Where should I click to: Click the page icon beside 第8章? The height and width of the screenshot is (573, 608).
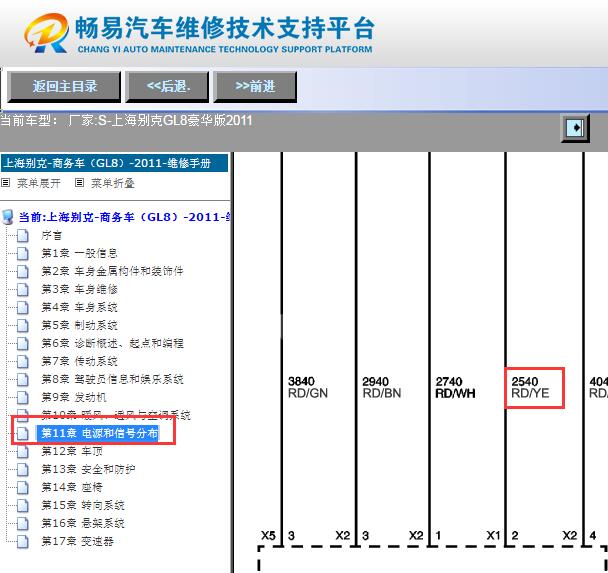tap(23, 379)
